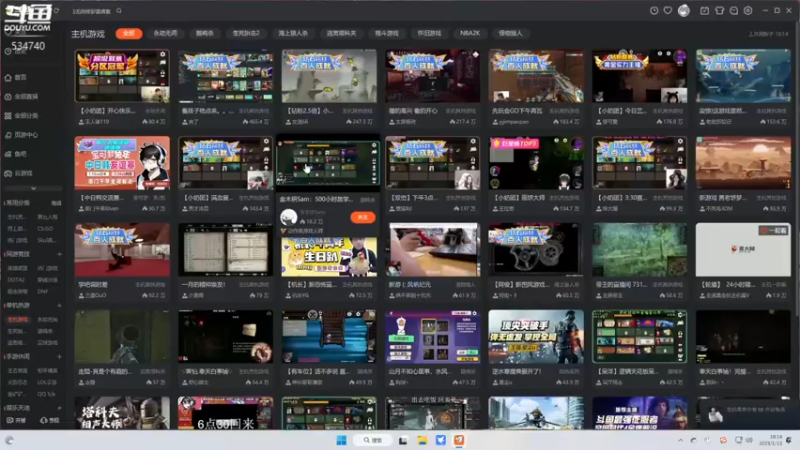Open the 【轮播】24小时 stream thumbnail
The height and width of the screenshot is (450, 800).
(743, 249)
